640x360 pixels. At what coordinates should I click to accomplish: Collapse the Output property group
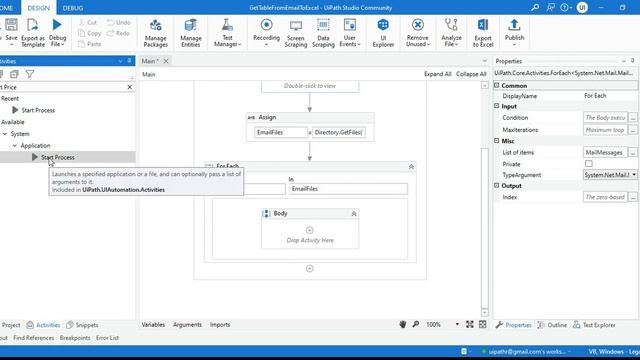click(x=497, y=185)
